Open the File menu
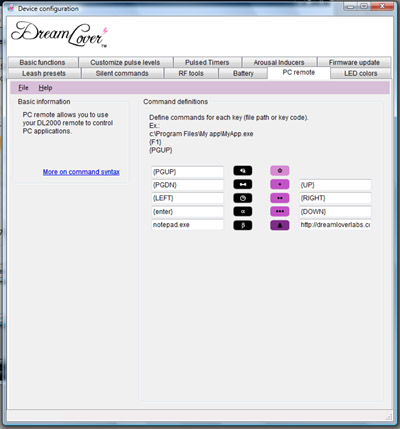The width and height of the screenshot is (400, 429). (23, 88)
